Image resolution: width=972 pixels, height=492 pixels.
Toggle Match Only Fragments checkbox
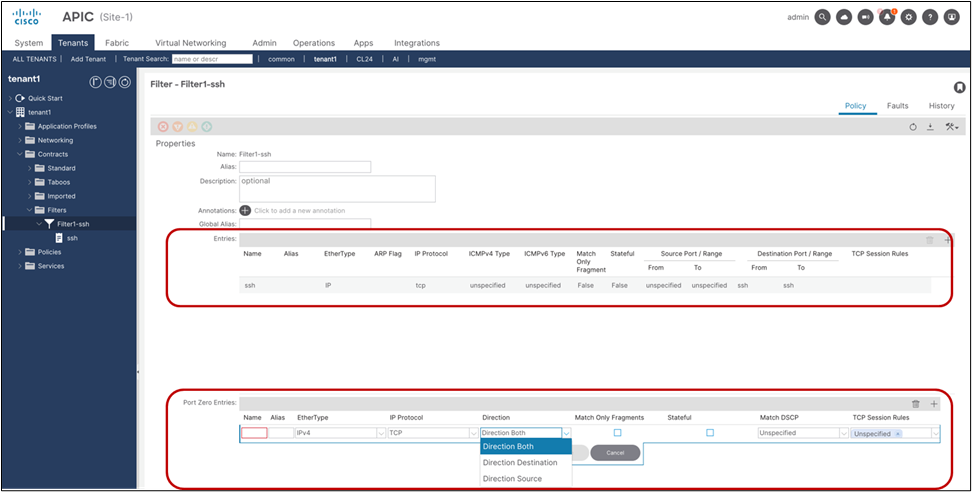click(617, 433)
